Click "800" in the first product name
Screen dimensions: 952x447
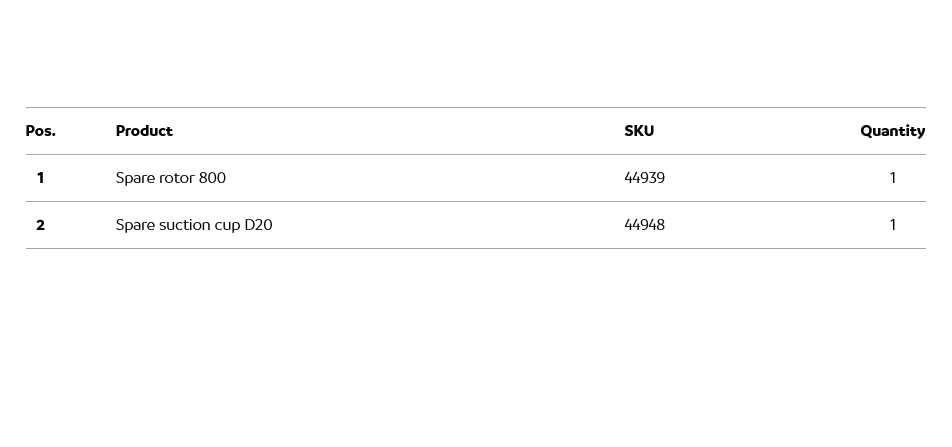click(x=212, y=178)
